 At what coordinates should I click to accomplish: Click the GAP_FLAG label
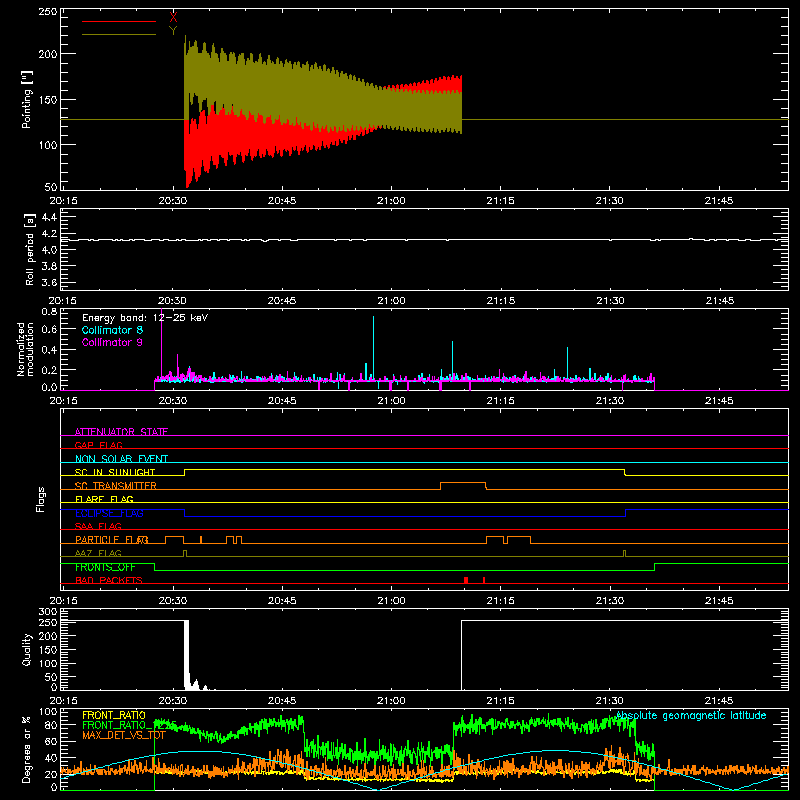click(98, 445)
